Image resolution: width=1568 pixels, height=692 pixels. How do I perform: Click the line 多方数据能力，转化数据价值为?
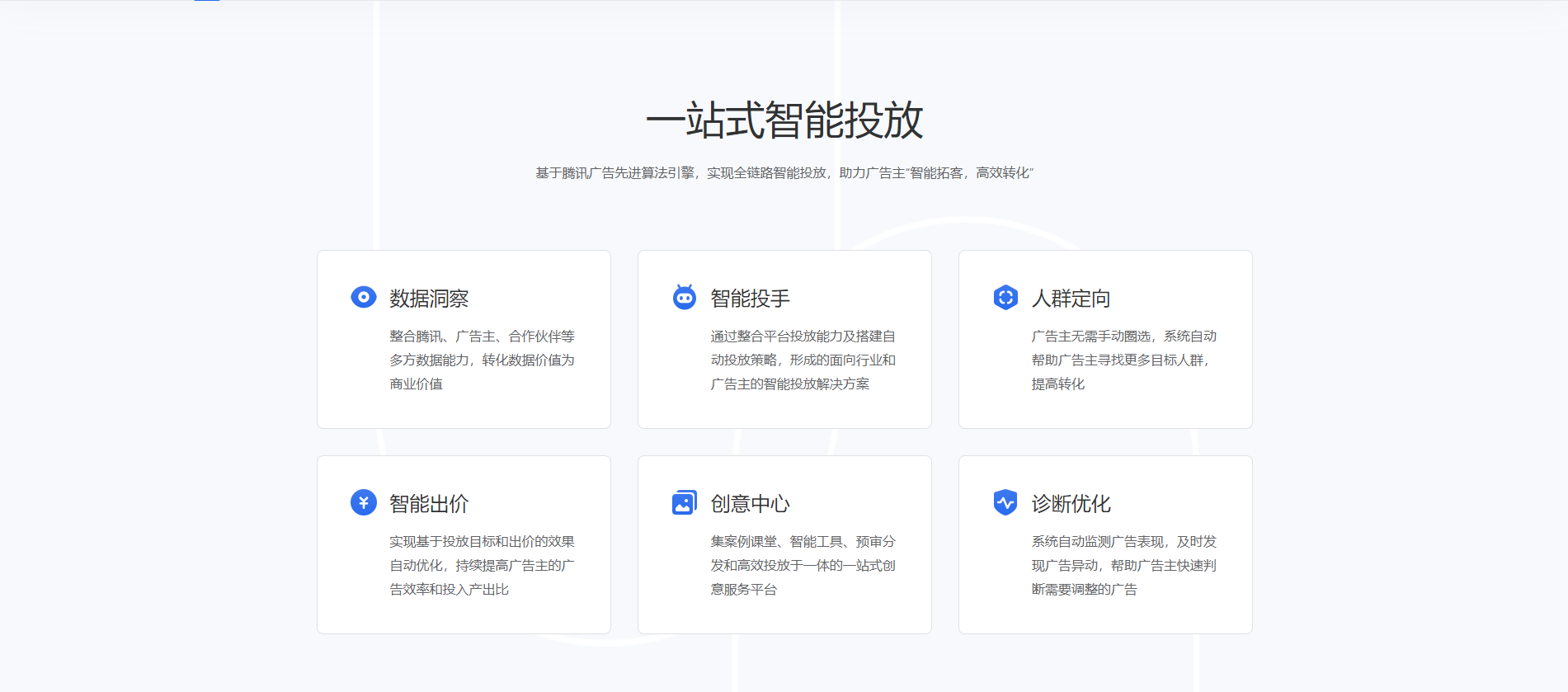pos(482,360)
